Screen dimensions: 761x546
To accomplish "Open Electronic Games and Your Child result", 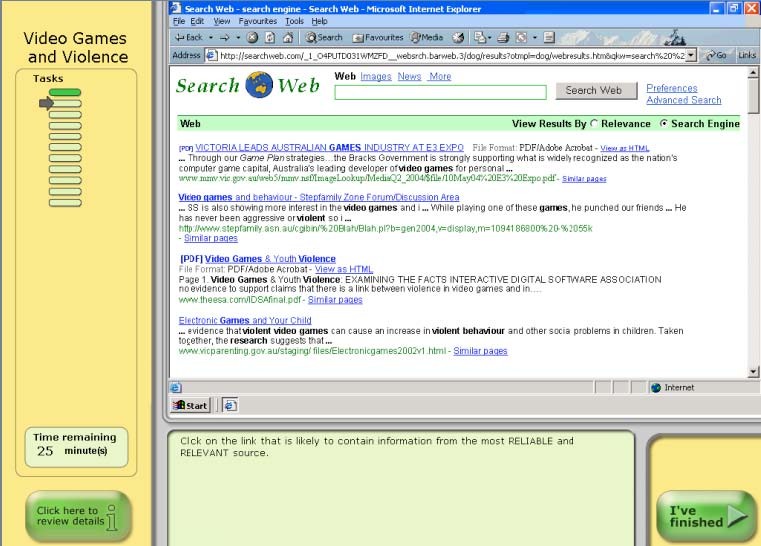I will point(245,320).
